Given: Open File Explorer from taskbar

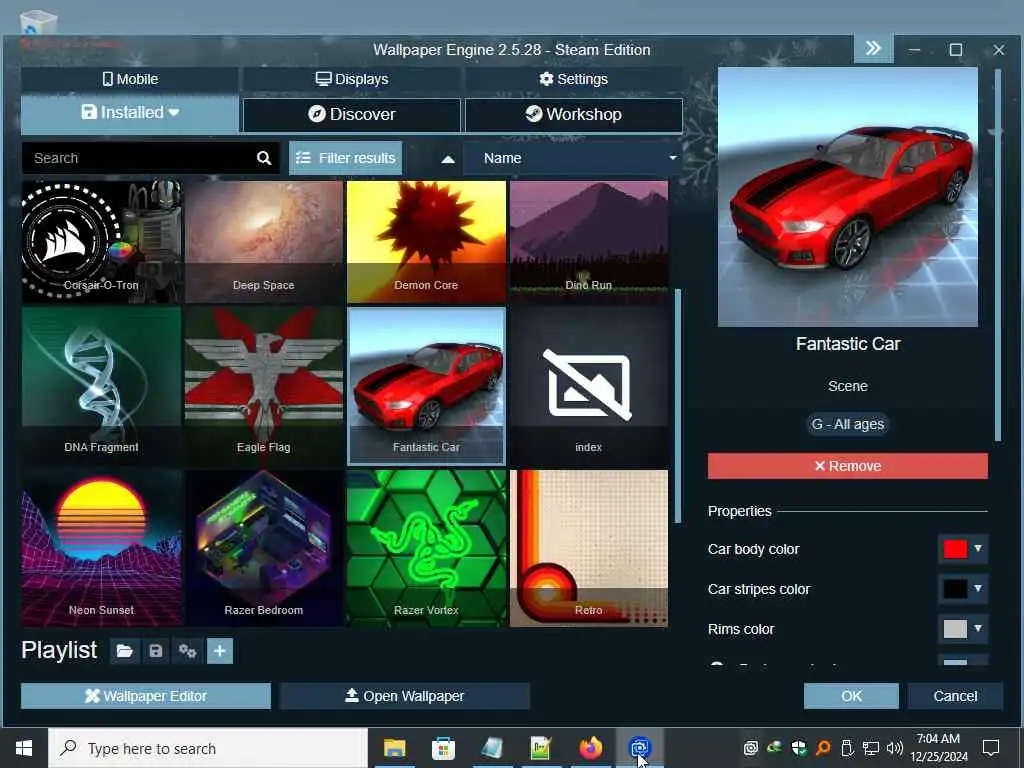Looking at the screenshot, I should pos(394,748).
